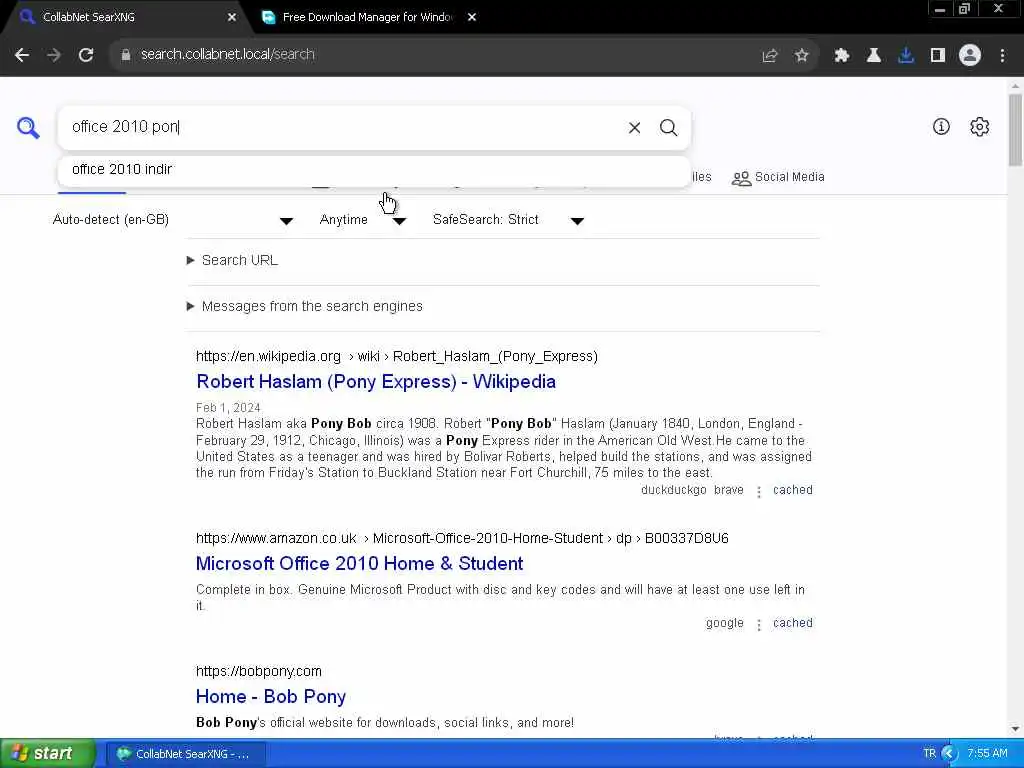
Task: Click the scrollbar down arrow
Action: click(1015, 729)
